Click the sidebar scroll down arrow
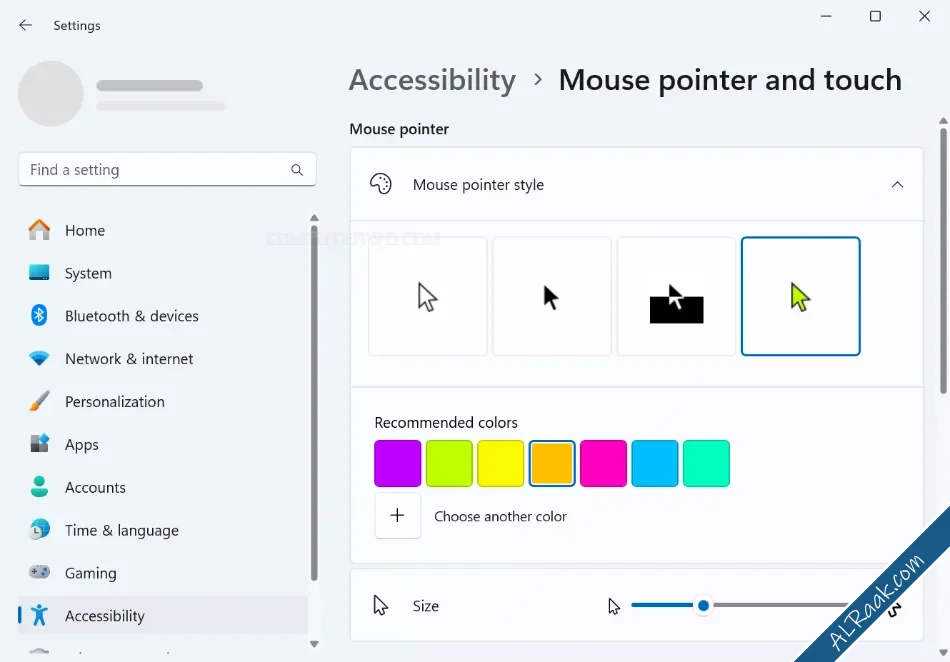 tap(314, 644)
